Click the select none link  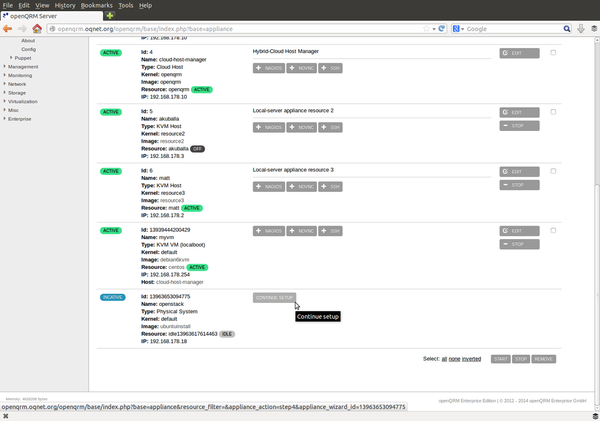click(x=454, y=359)
